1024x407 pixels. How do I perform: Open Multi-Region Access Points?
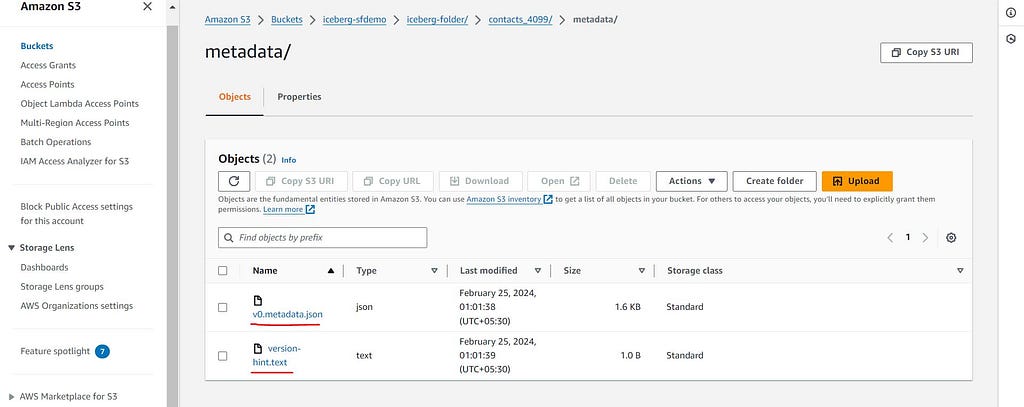coord(74,123)
